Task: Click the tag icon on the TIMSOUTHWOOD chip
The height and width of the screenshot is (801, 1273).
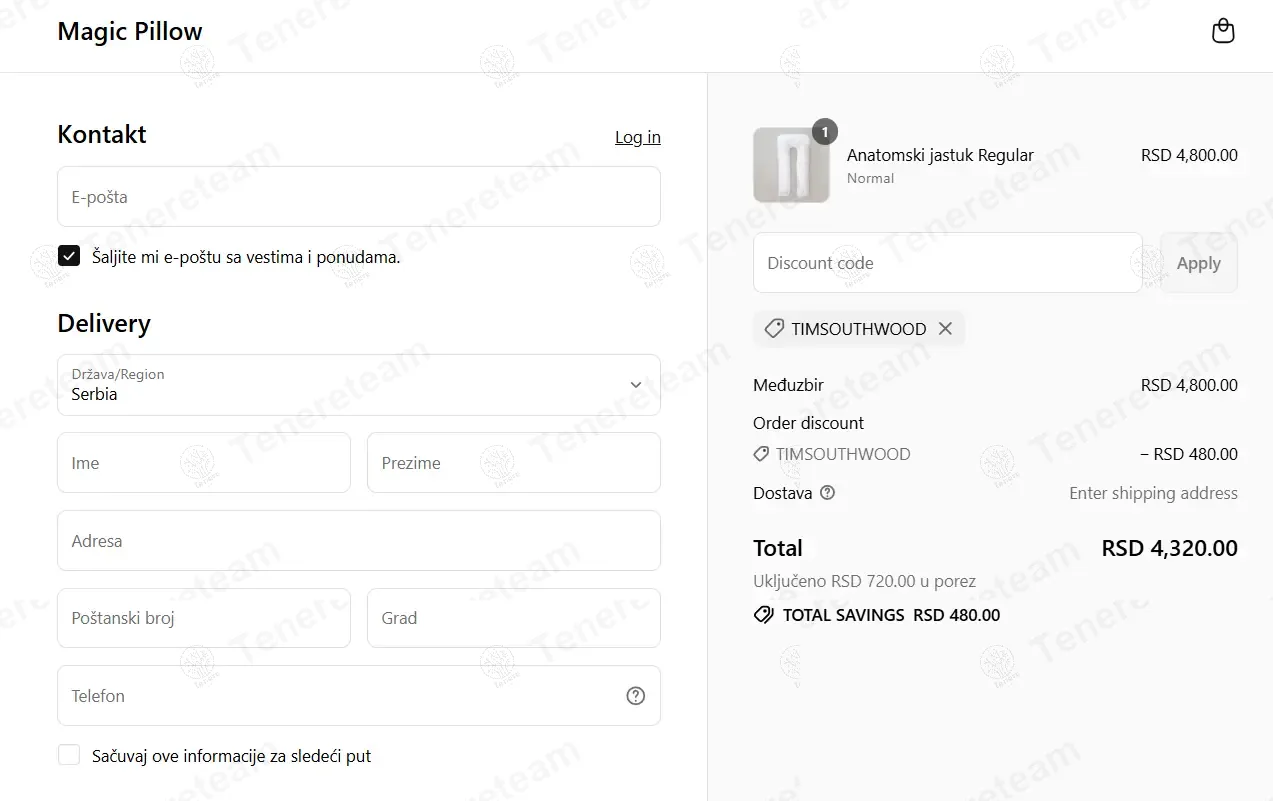Action: click(x=773, y=329)
